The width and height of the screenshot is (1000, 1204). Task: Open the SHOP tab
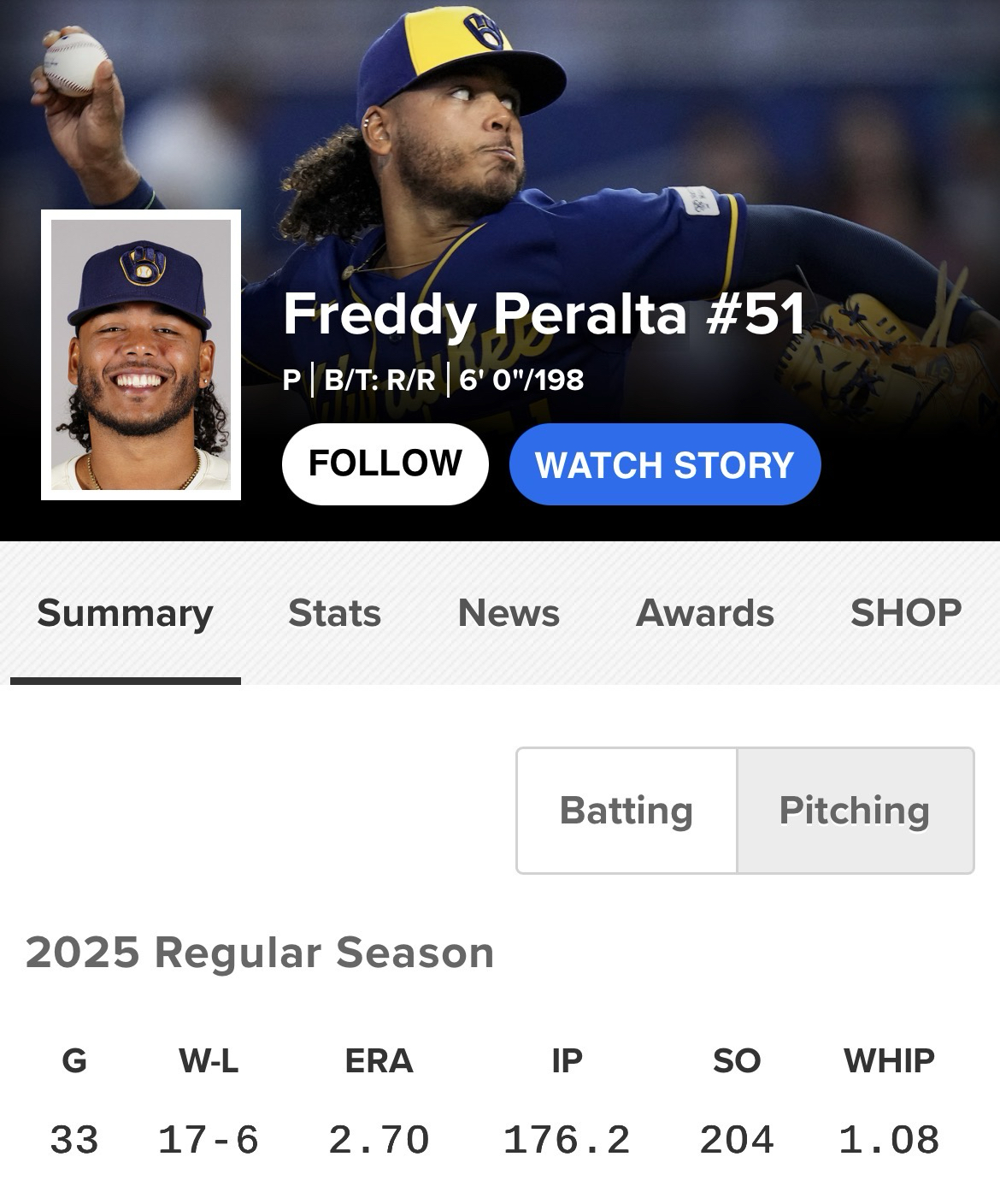[906, 613]
